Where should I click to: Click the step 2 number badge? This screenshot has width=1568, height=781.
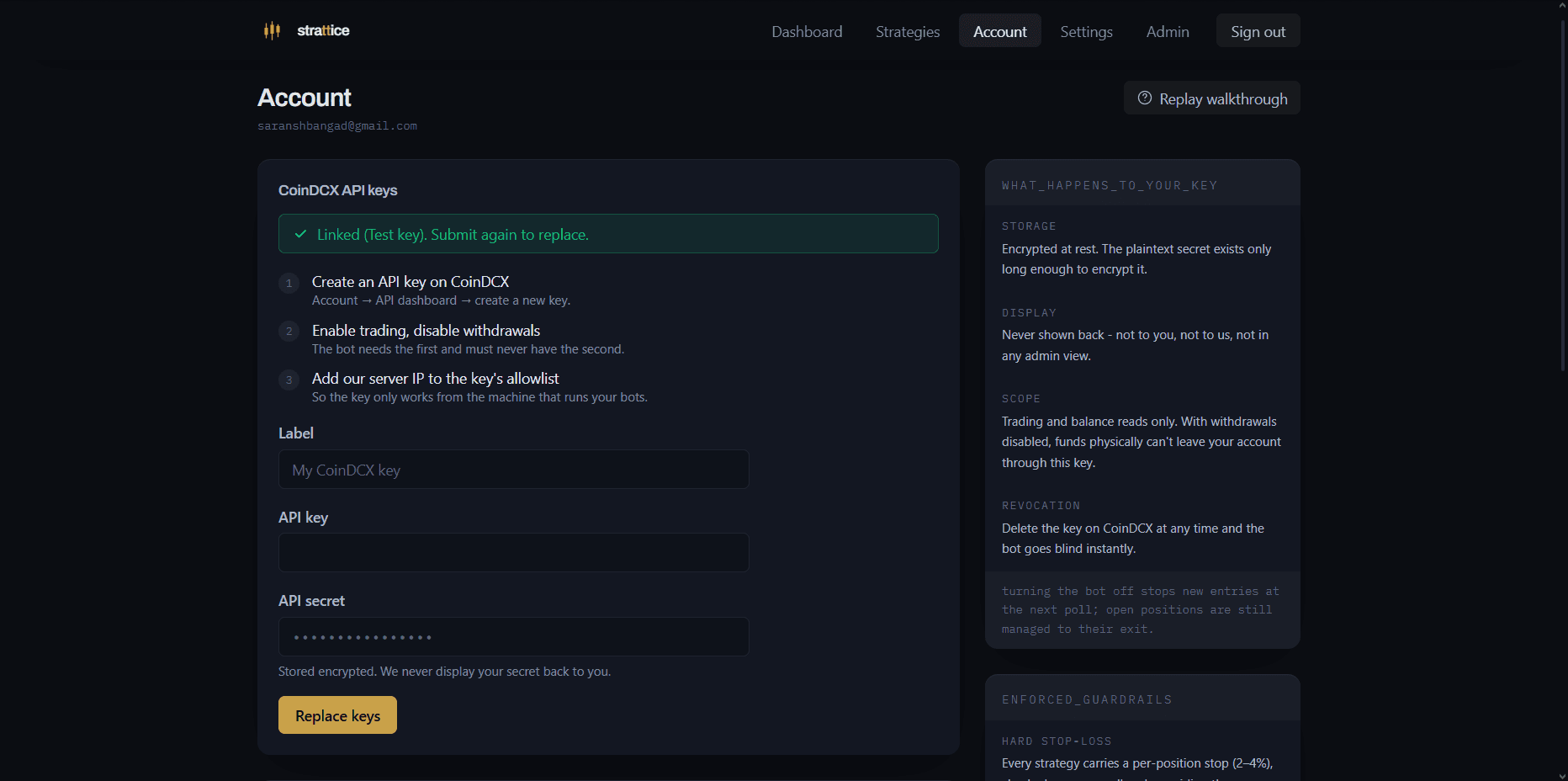point(289,332)
